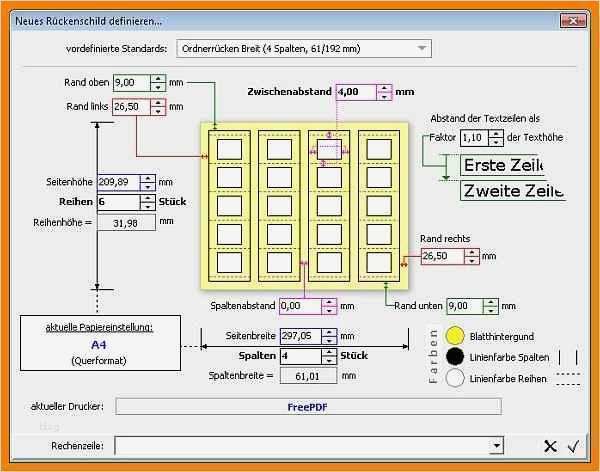Increase Seitenbreite value
The width and height of the screenshot is (600, 472).
point(329,332)
